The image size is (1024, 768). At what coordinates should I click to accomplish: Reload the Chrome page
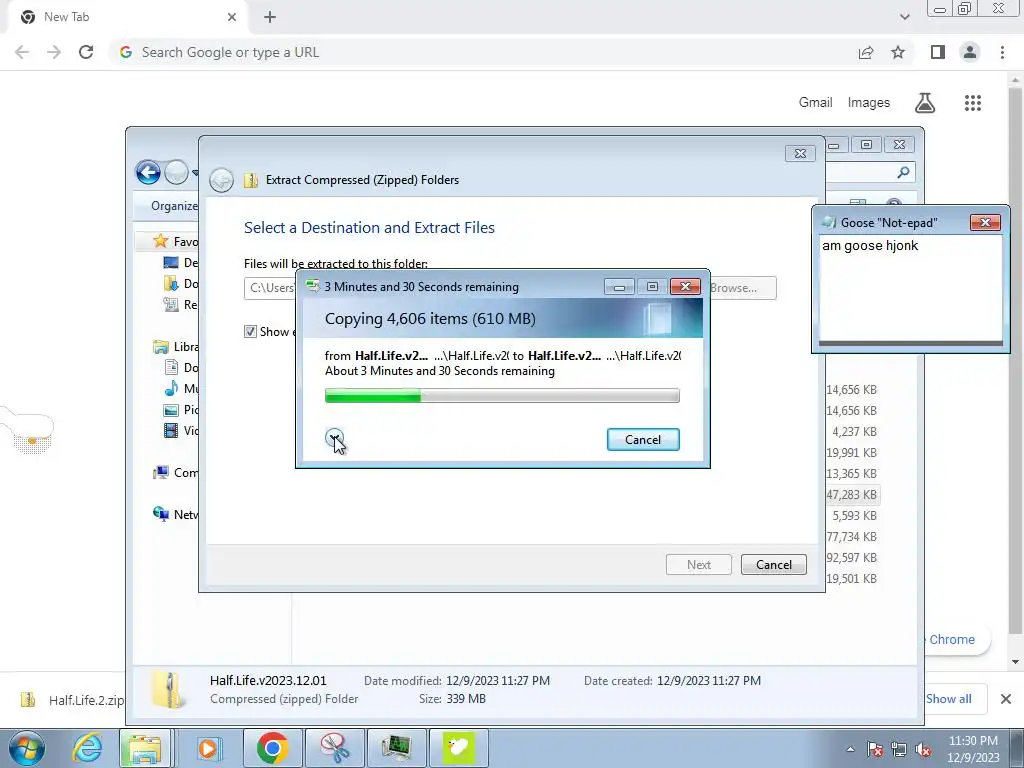pyautogui.click(x=86, y=52)
